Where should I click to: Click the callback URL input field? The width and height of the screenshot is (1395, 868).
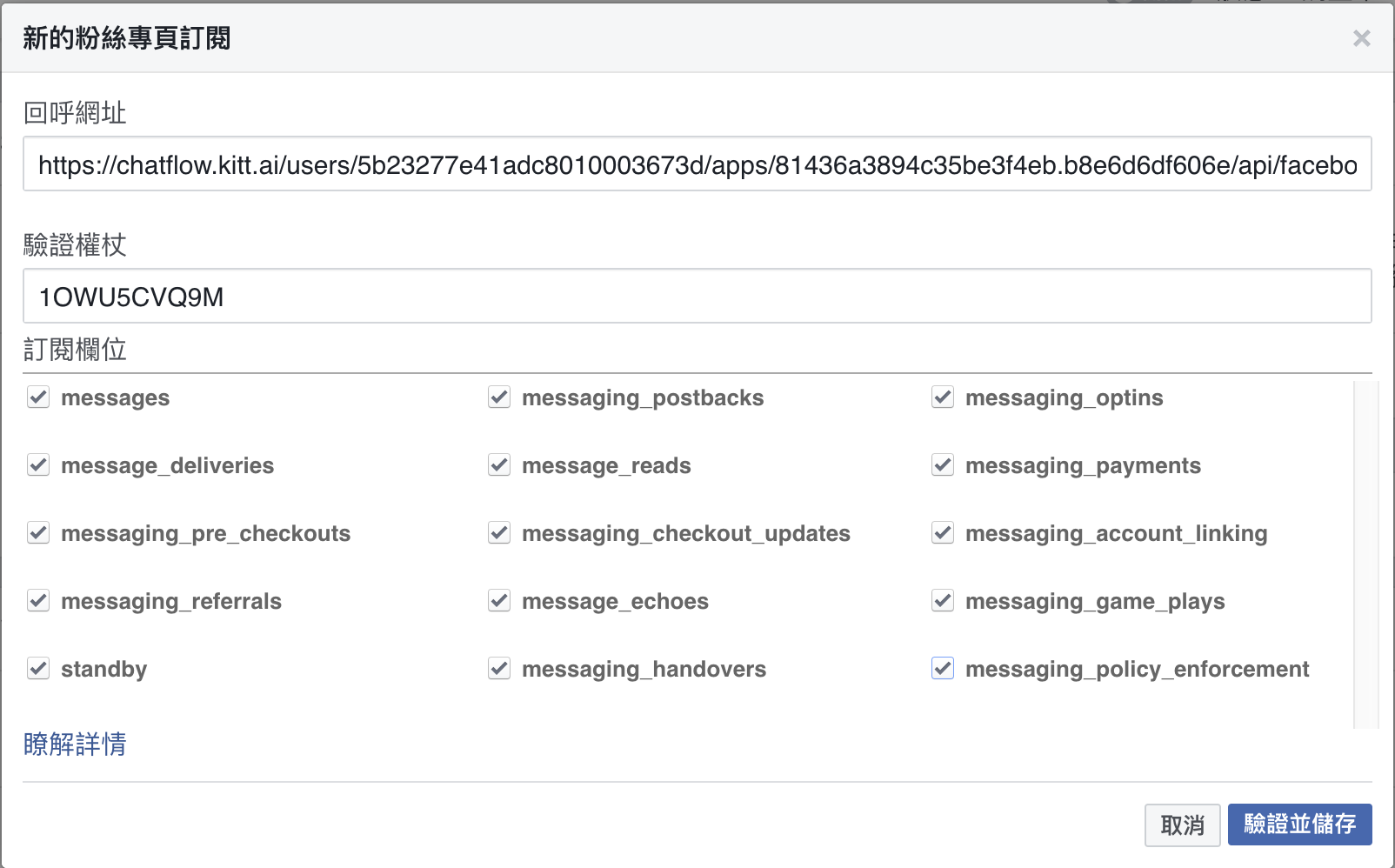tap(697, 164)
